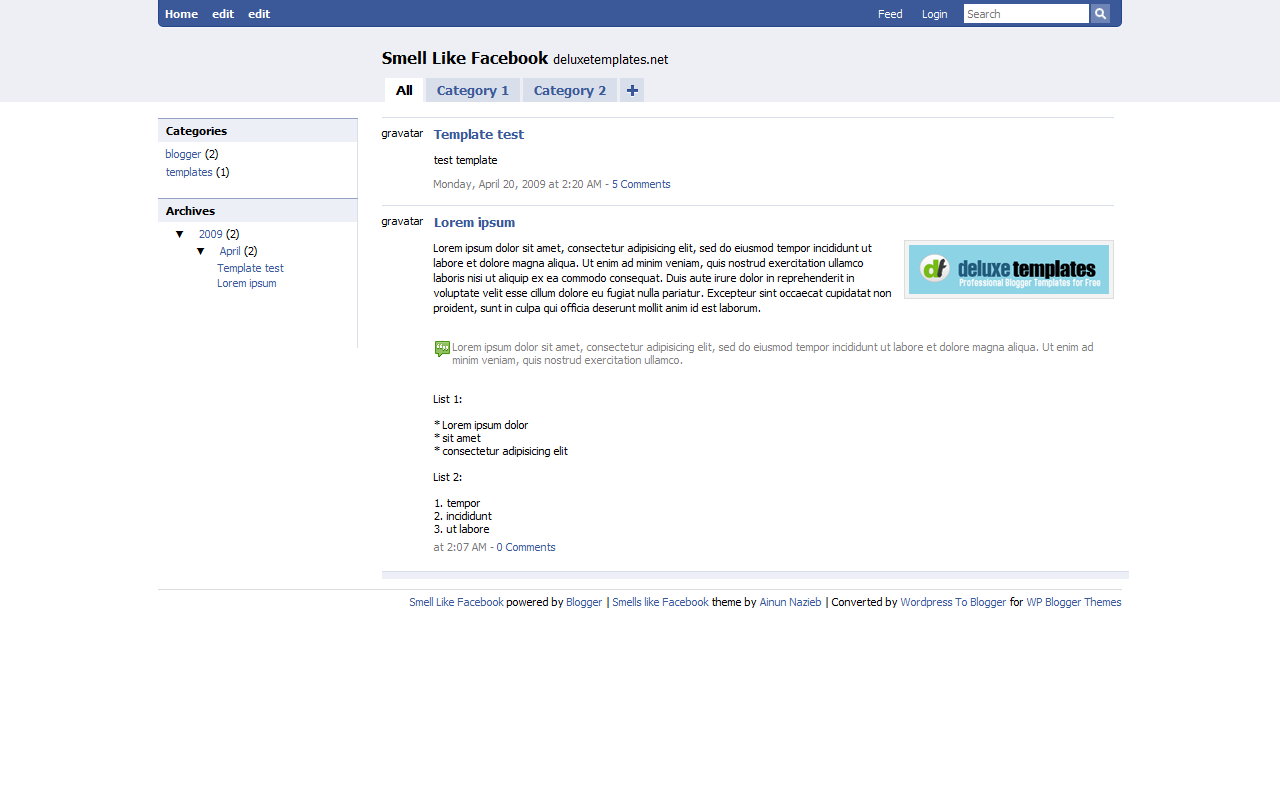This screenshot has width=1280, height=794.
Task: Switch to the Category 2 tab
Action: [570, 90]
